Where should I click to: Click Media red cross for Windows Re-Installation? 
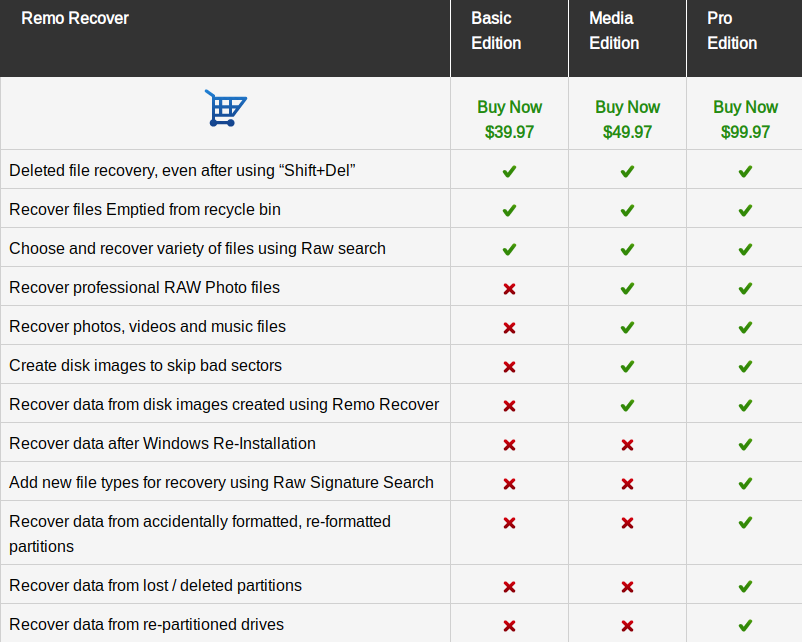[628, 445]
